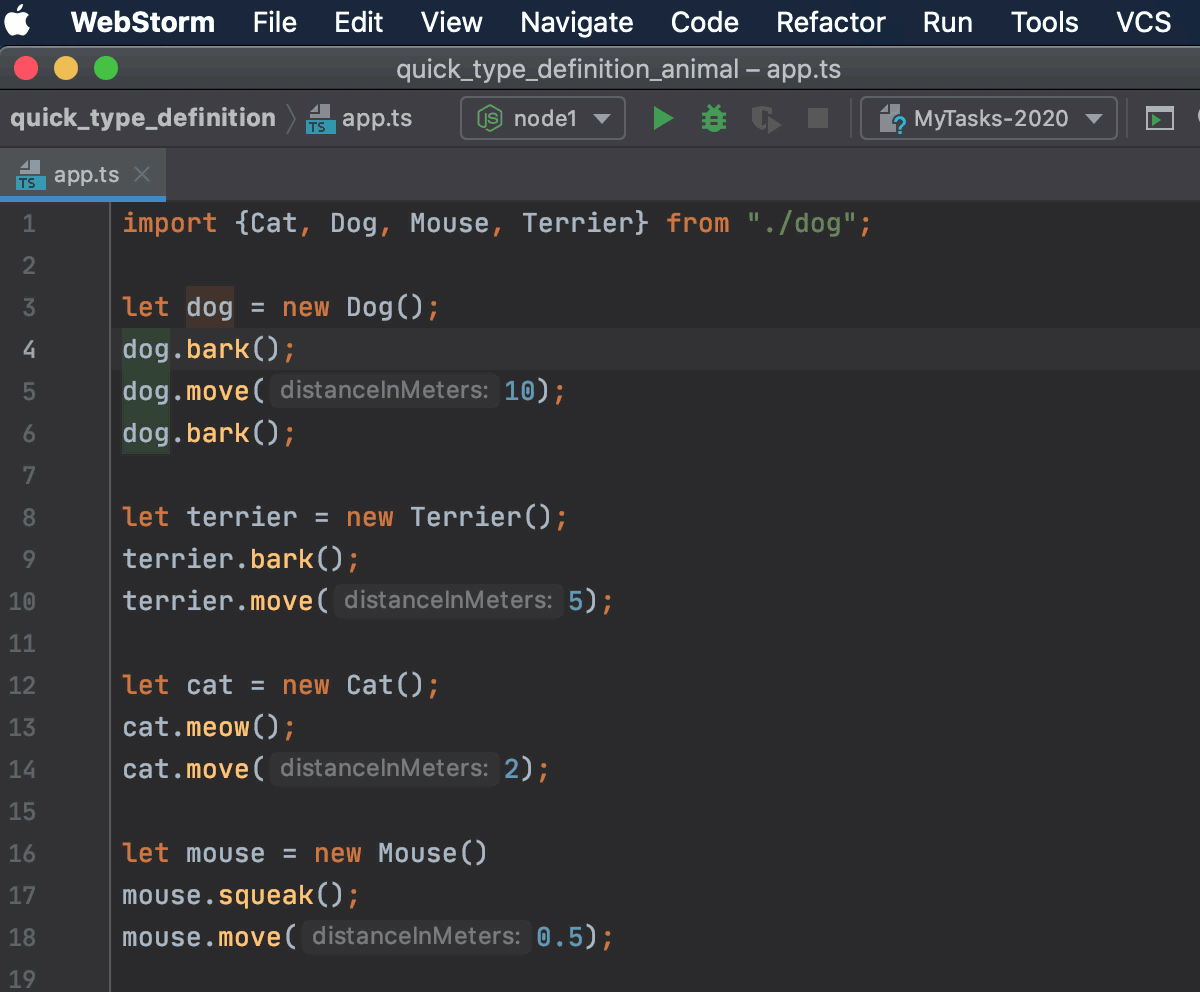1200x992 pixels.
Task: Open the VCS menu
Action: coord(1143,22)
